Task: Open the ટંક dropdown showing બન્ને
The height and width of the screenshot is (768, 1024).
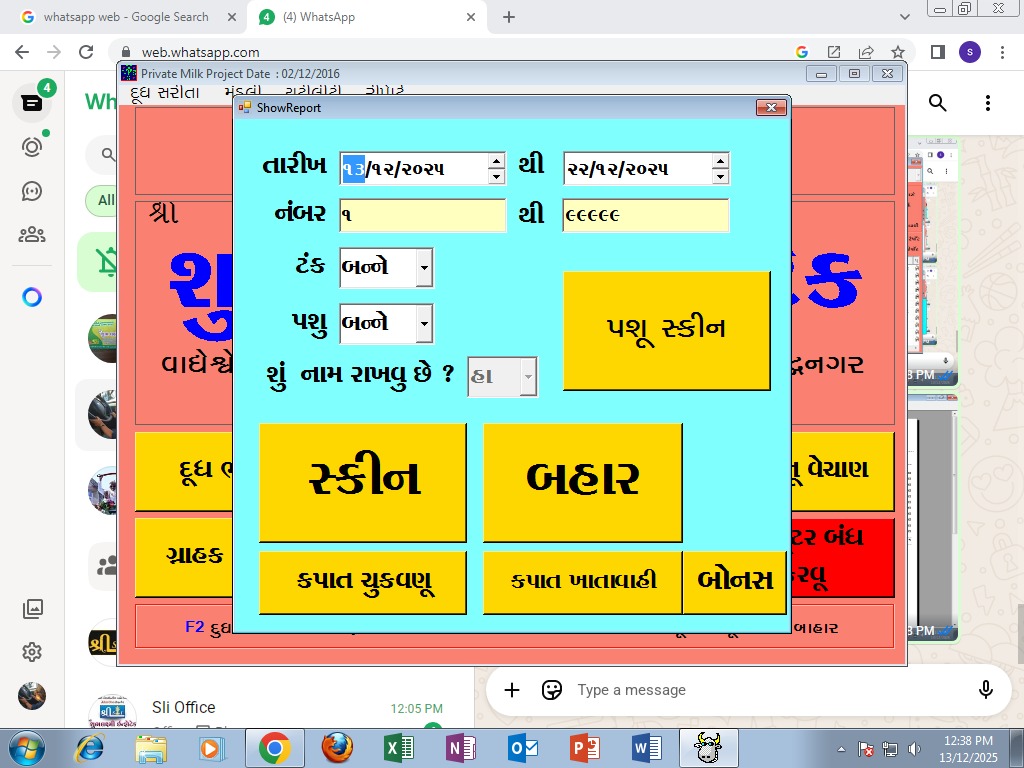Action: click(x=425, y=267)
